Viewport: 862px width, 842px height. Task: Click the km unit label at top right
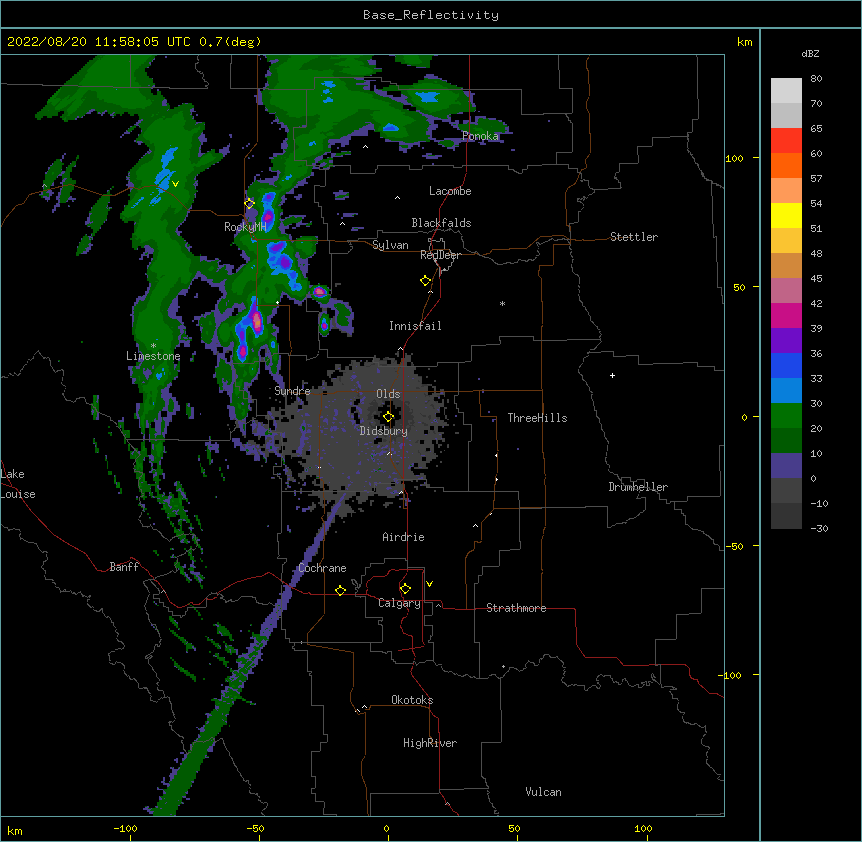(744, 42)
